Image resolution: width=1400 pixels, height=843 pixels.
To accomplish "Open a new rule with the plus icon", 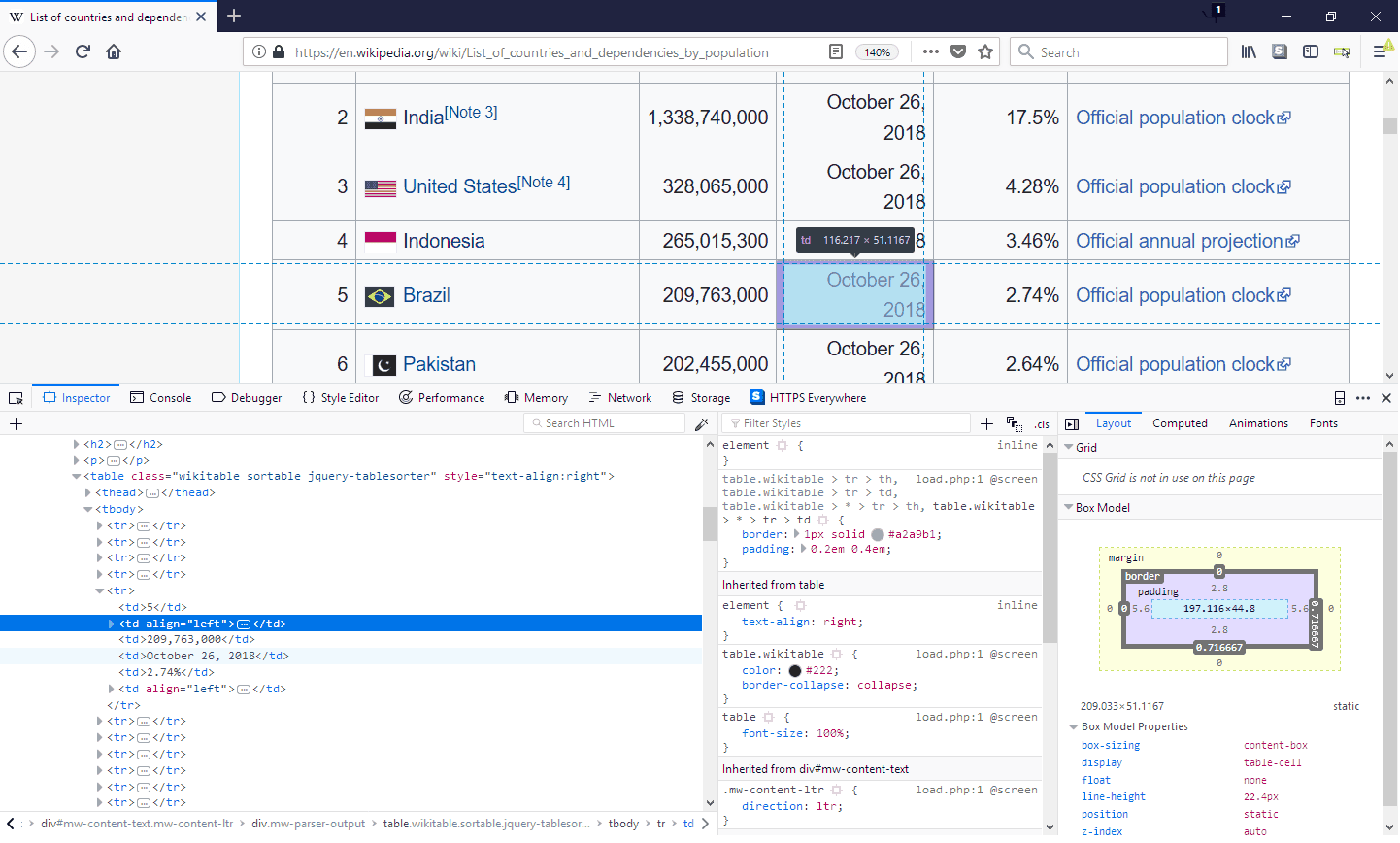I will 986,423.
